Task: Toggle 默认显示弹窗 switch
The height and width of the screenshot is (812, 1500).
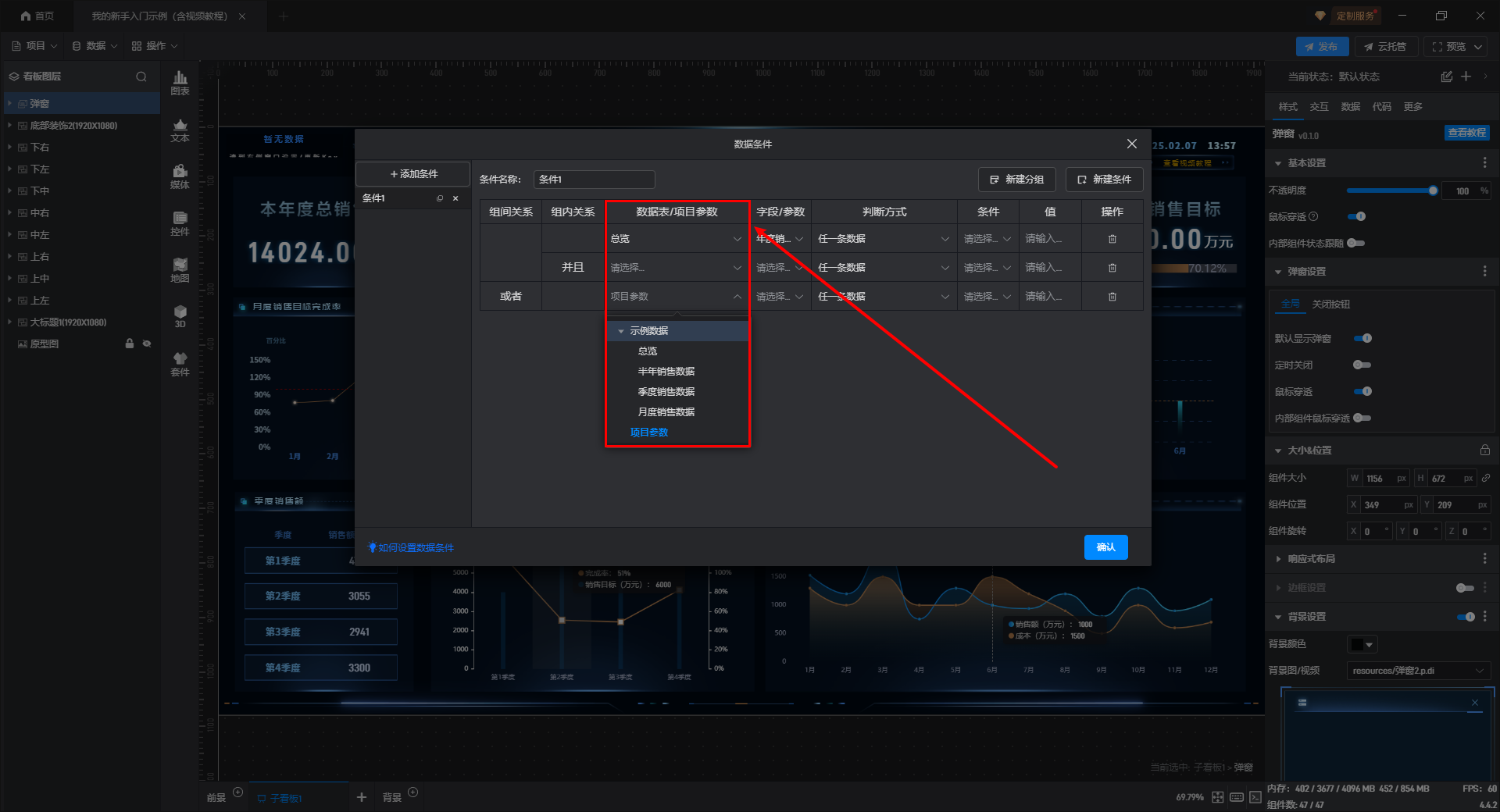Action: pyautogui.click(x=1362, y=339)
